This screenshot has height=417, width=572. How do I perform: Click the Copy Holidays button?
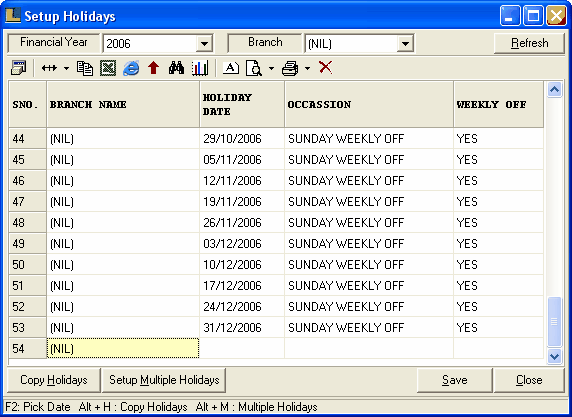(x=54, y=380)
